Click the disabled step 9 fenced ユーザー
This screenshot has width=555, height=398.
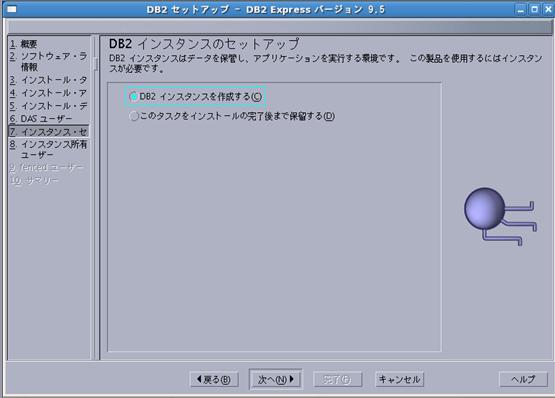point(47,167)
